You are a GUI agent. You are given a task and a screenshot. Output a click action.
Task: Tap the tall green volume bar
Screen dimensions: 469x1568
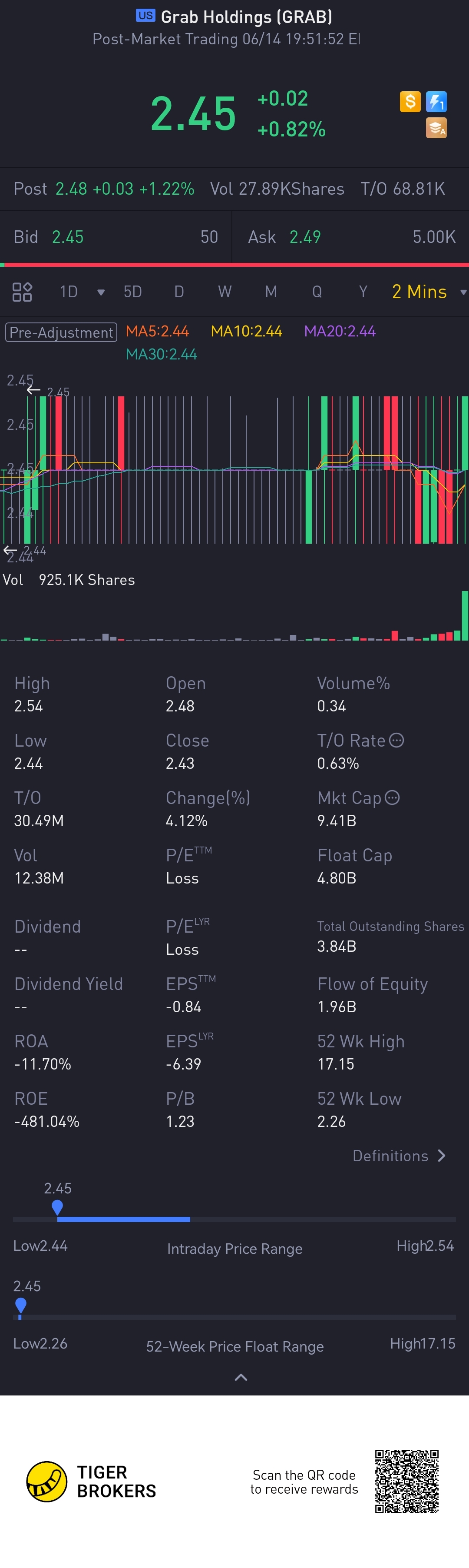[465, 615]
